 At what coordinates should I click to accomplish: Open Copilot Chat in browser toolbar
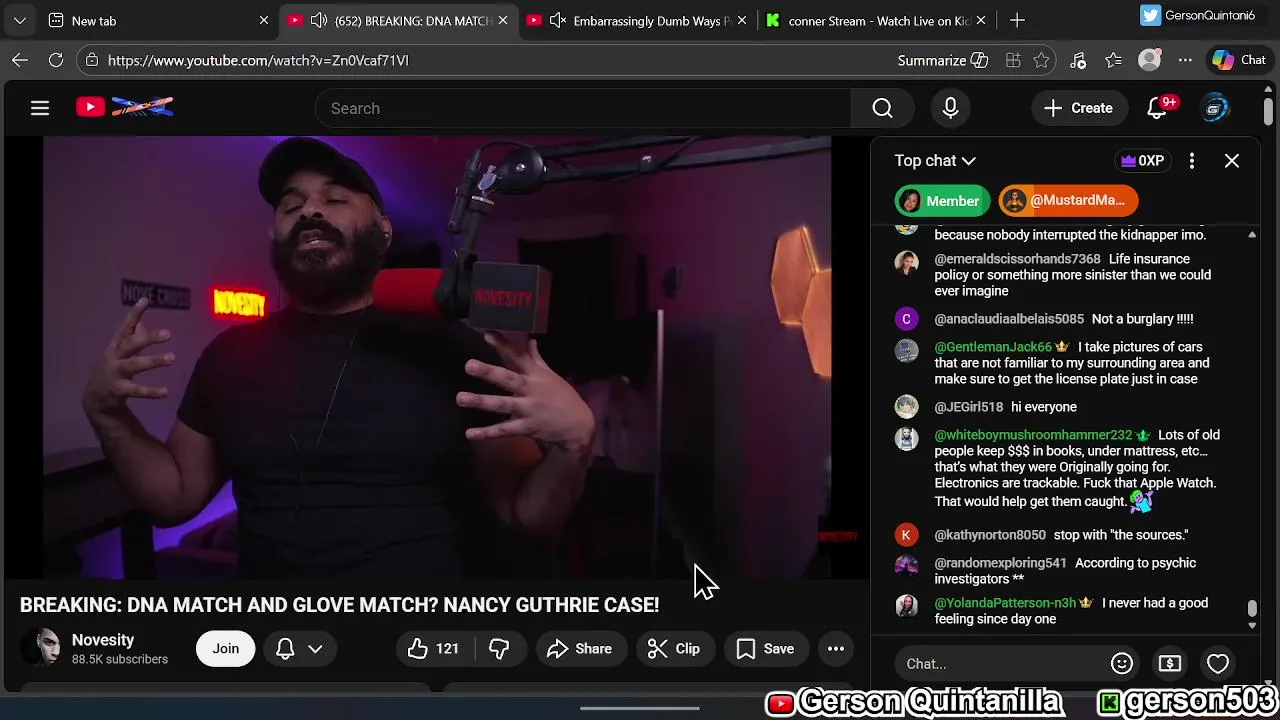(1240, 60)
